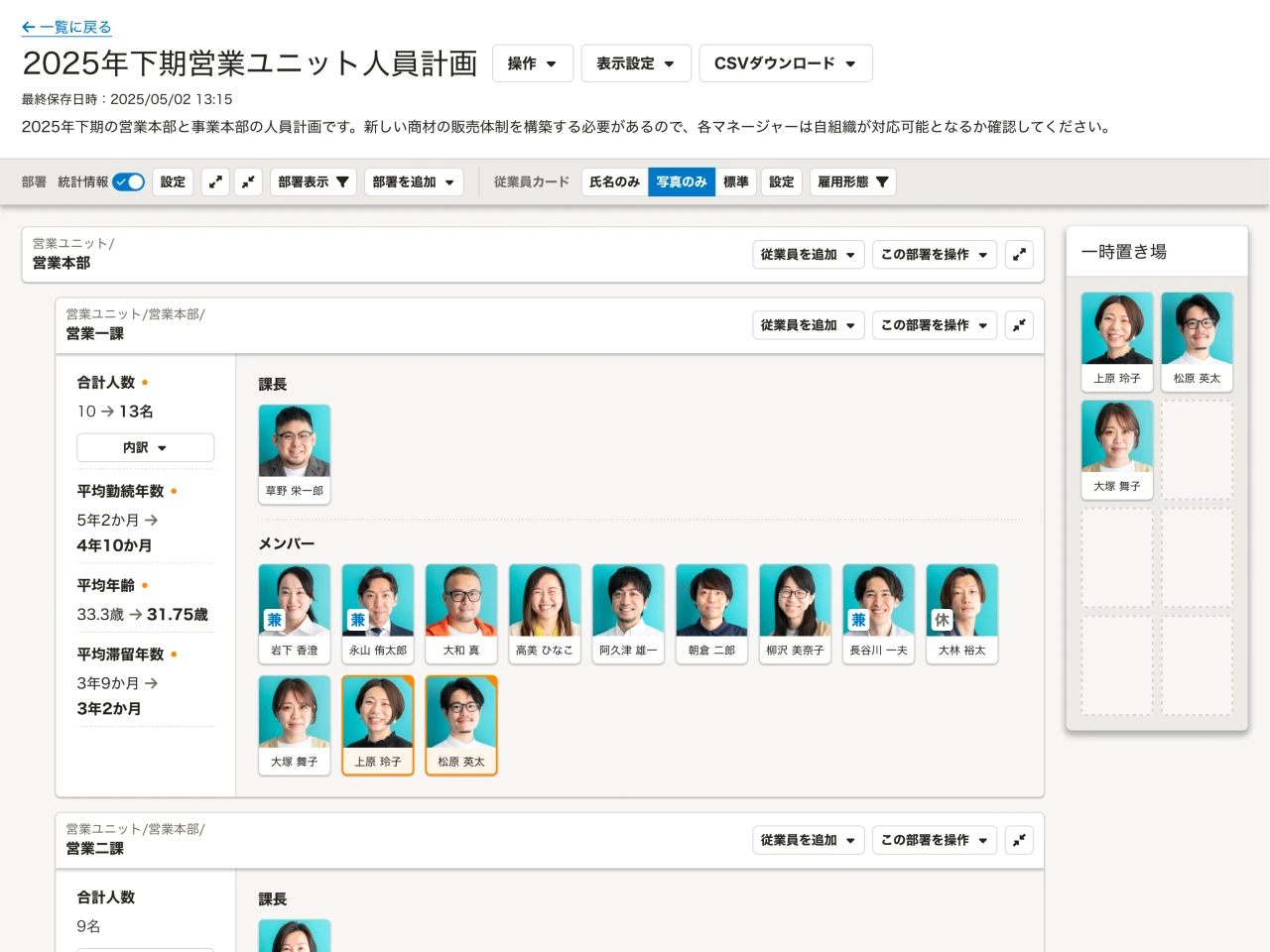Expand the 営業本部 department with arrow icon

point(1019,255)
